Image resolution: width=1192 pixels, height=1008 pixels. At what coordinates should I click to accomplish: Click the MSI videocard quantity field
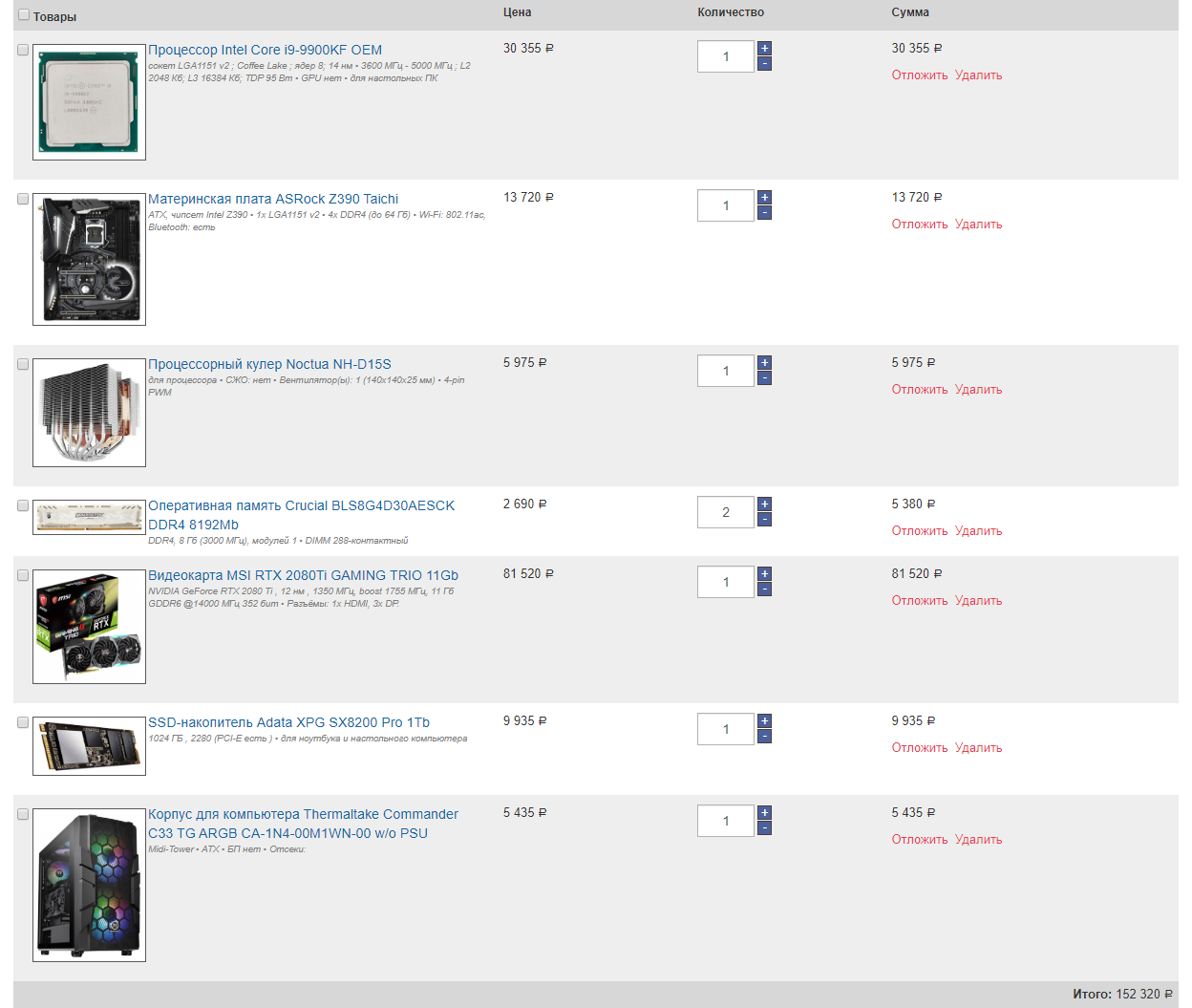[x=726, y=582]
